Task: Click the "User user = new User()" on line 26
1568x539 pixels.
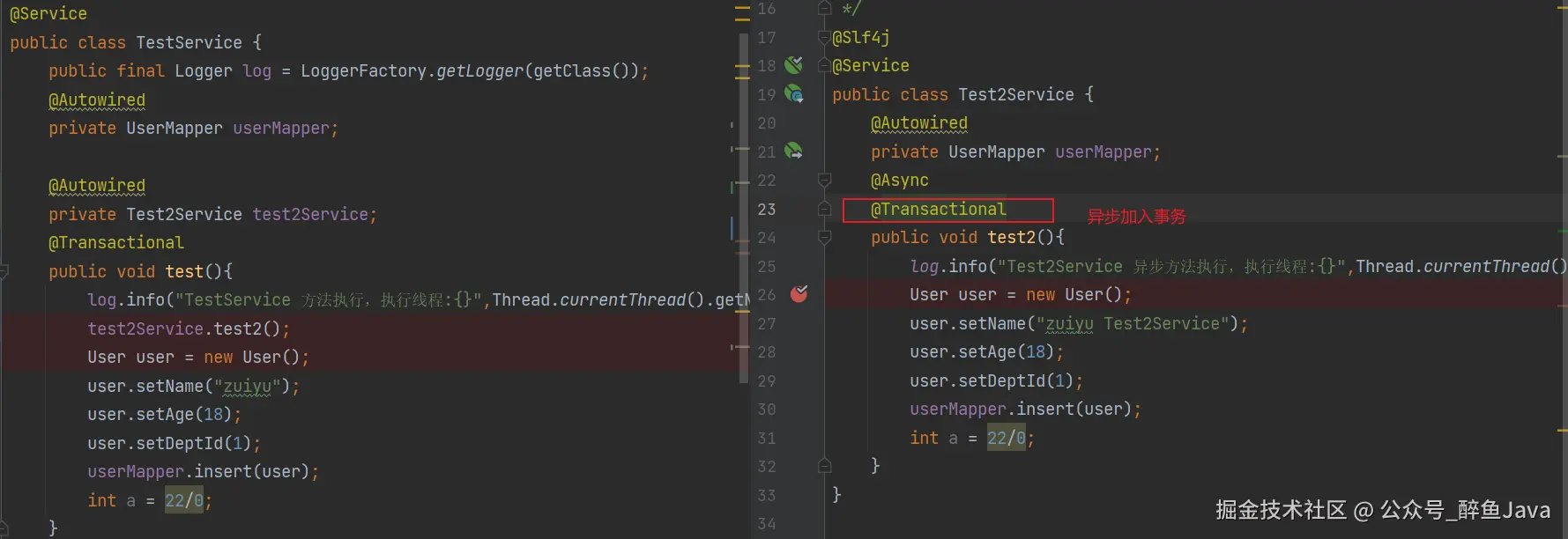Action: (1021, 294)
